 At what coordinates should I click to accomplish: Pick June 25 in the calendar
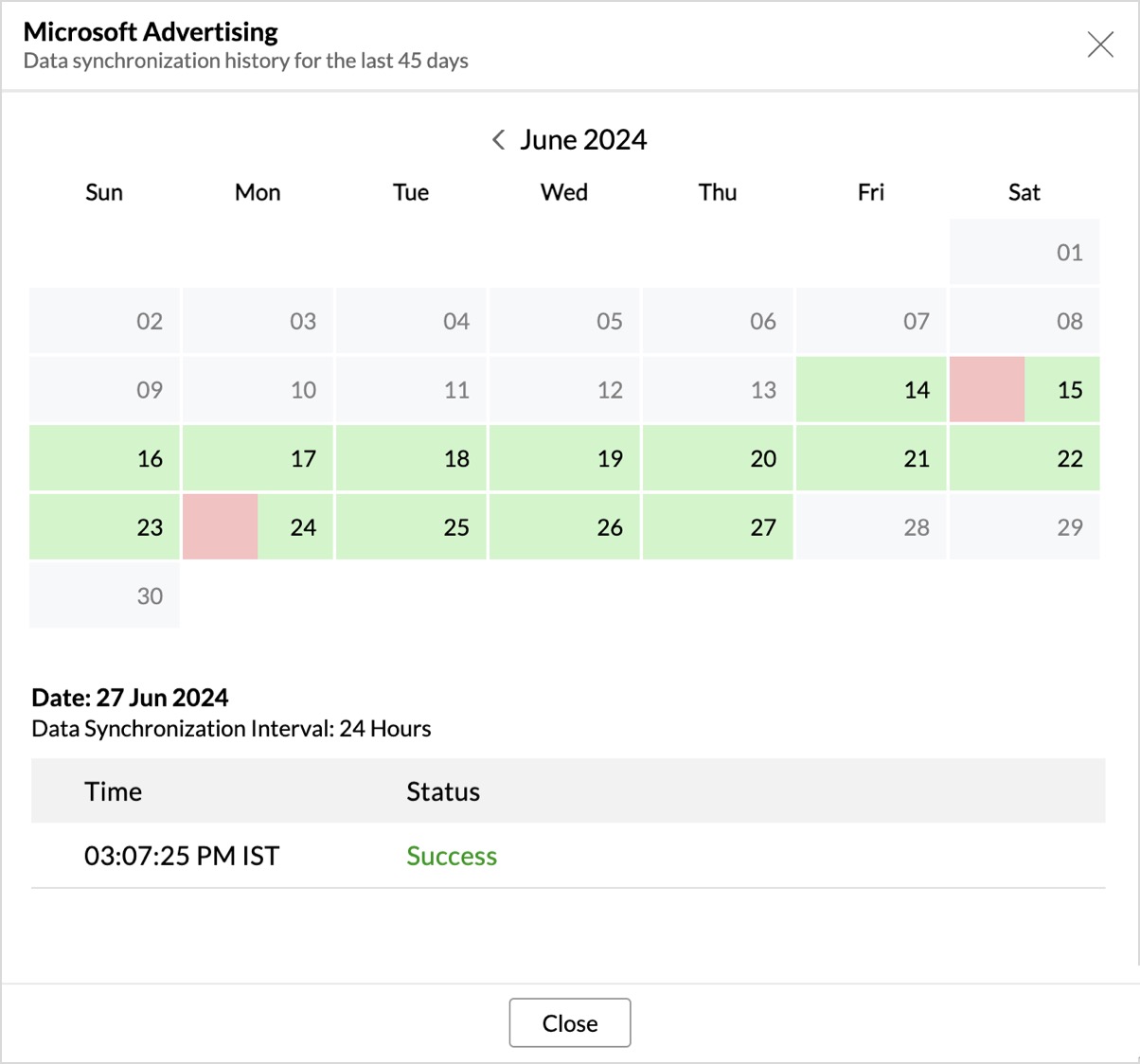pyautogui.click(x=411, y=526)
